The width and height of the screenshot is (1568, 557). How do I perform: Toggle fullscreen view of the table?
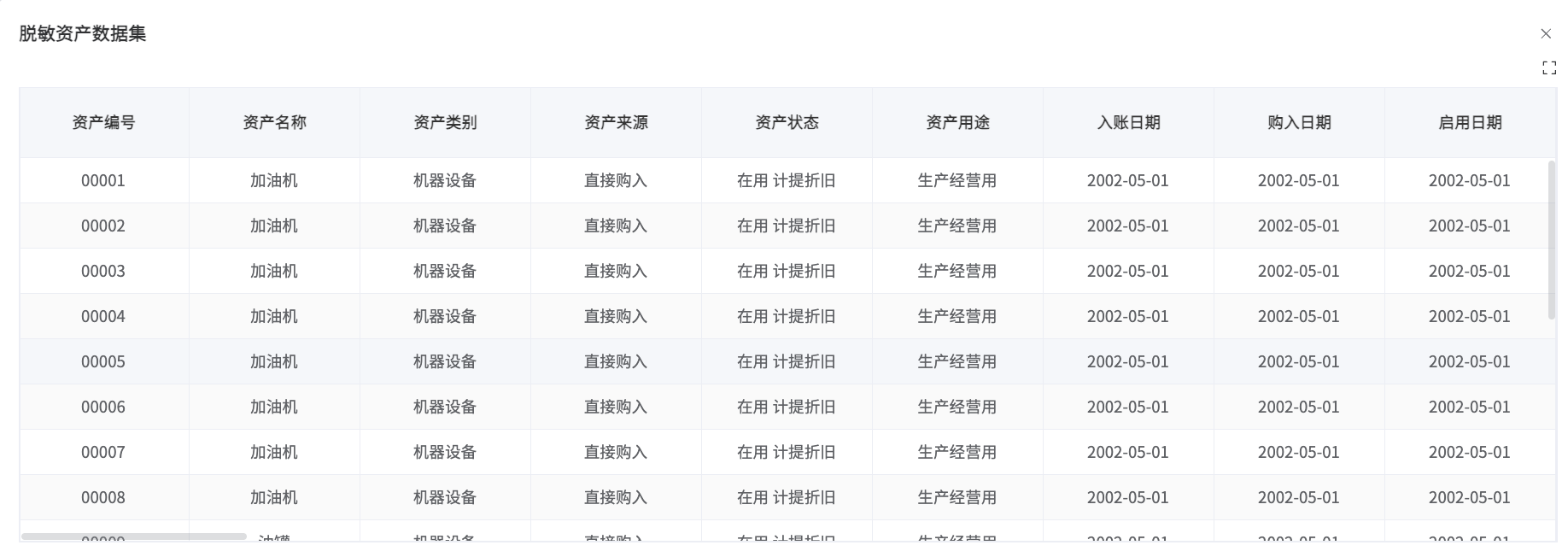tap(1549, 68)
